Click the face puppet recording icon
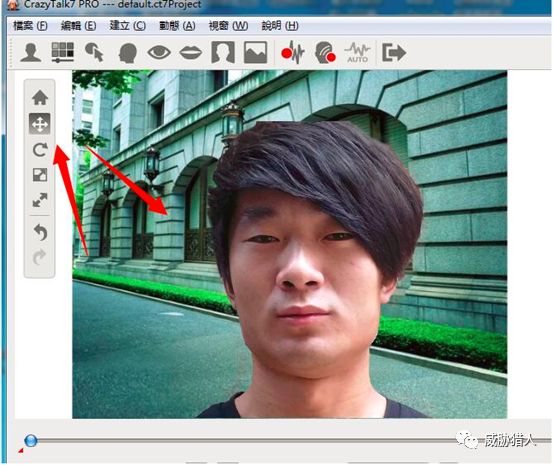The width and height of the screenshot is (554, 465). pyautogui.click(x=325, y=53)
